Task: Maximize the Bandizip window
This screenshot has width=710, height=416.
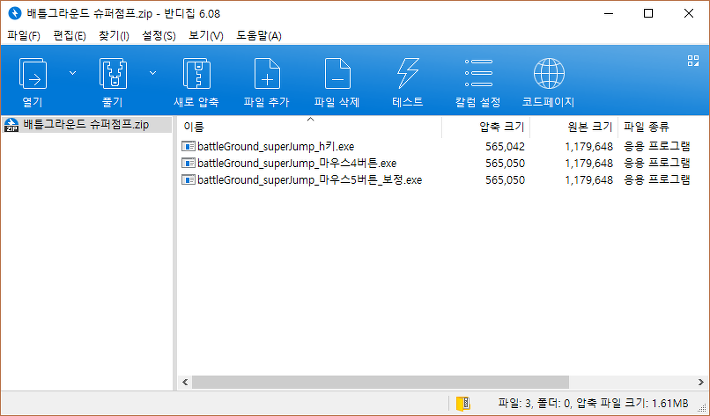Action: click(648, 14)
